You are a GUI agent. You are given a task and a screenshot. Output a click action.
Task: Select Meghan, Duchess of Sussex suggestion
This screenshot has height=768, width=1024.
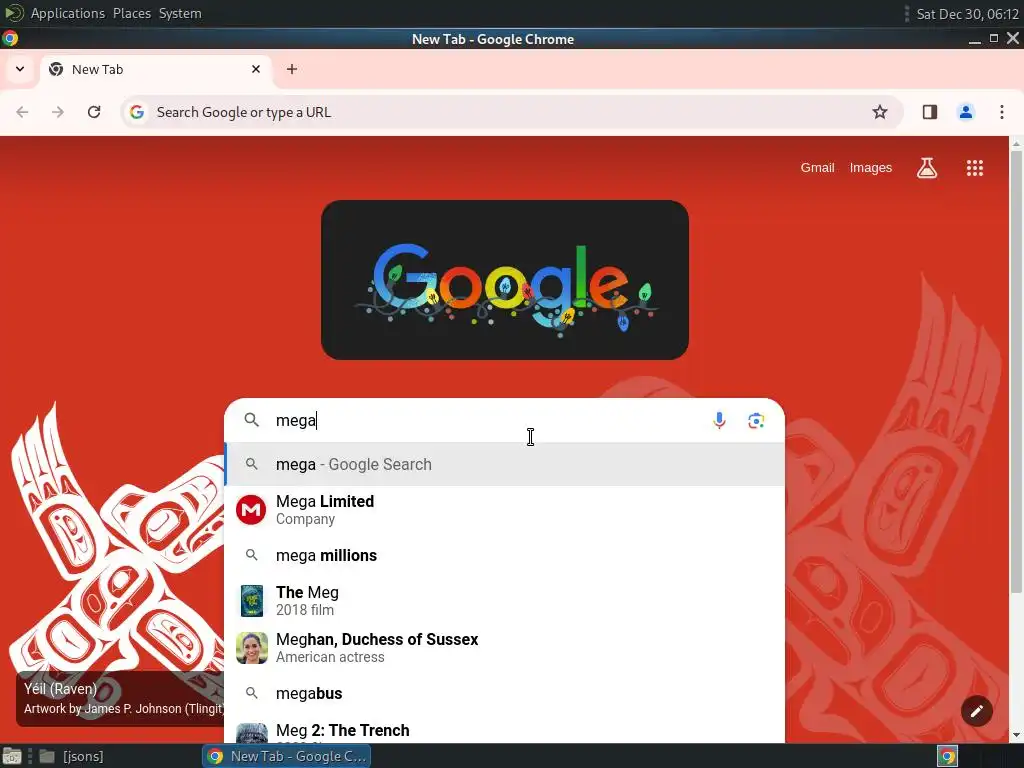tap(505, 648)
